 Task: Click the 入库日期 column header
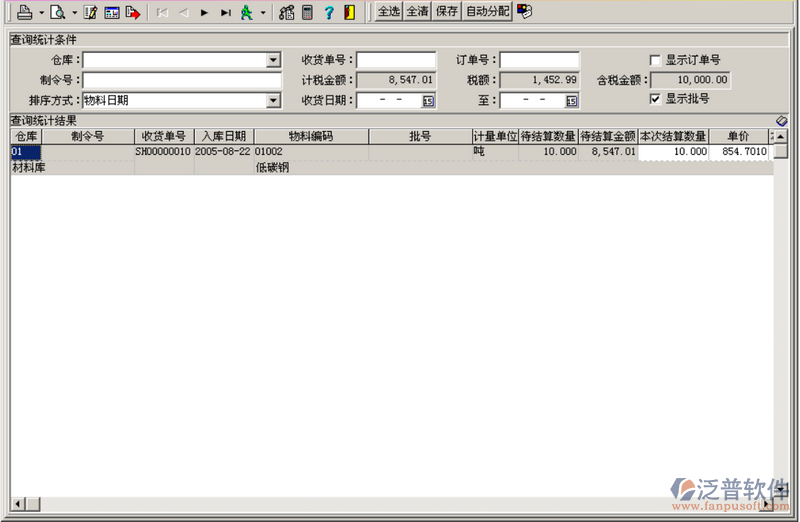pyautogui.click(x=224, y=136)
